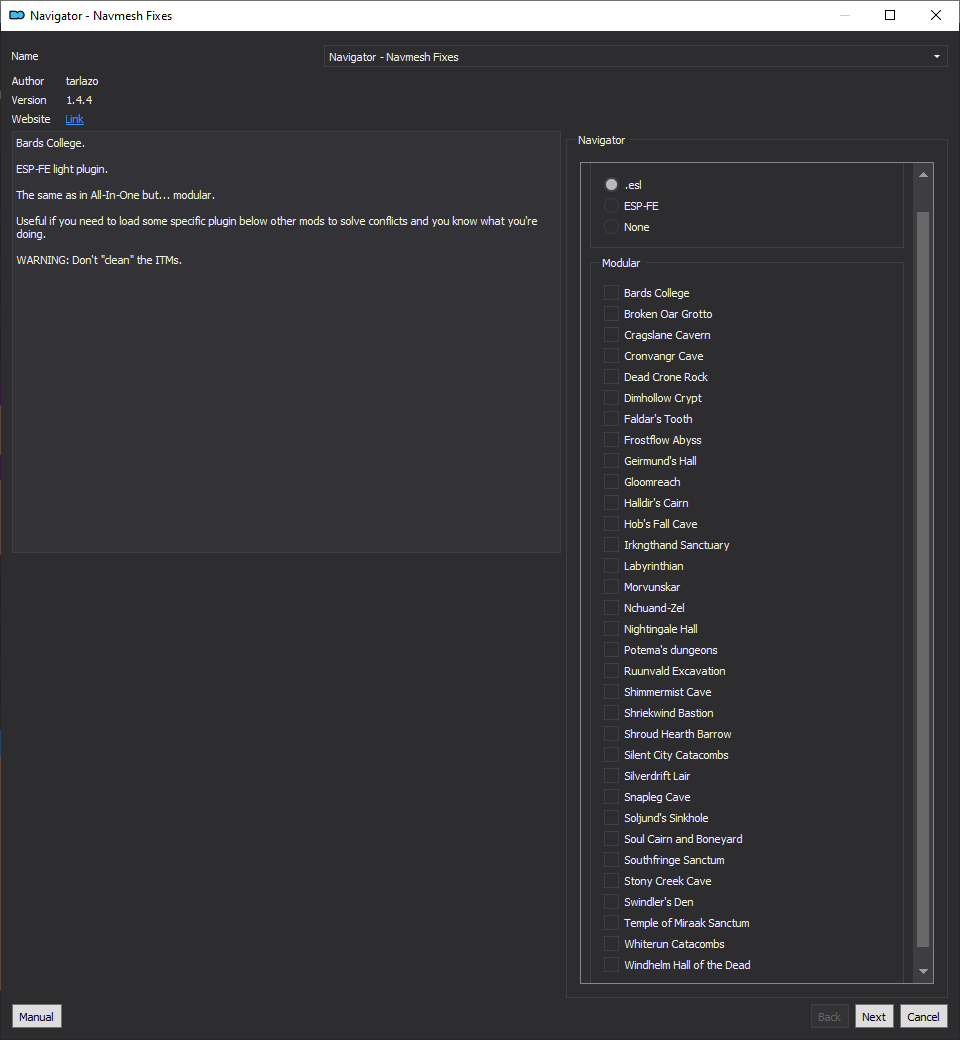This screenshot has width=960, height=1040.
Task: Click the Mod Organizer icon in title bar
Action: [x=17, y=15]
